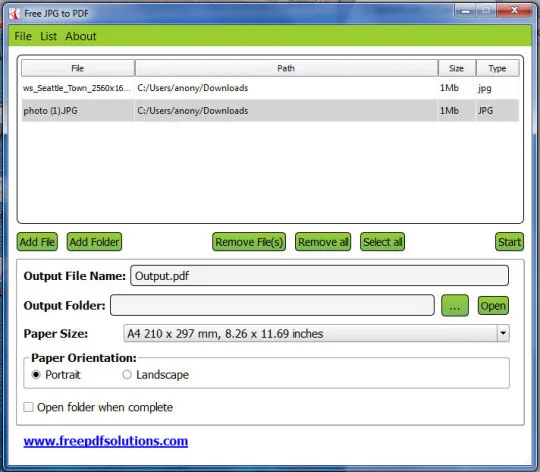Click the Add Folder button
The width and height of the screenshot is (540, 472).
tap(94, 242)
